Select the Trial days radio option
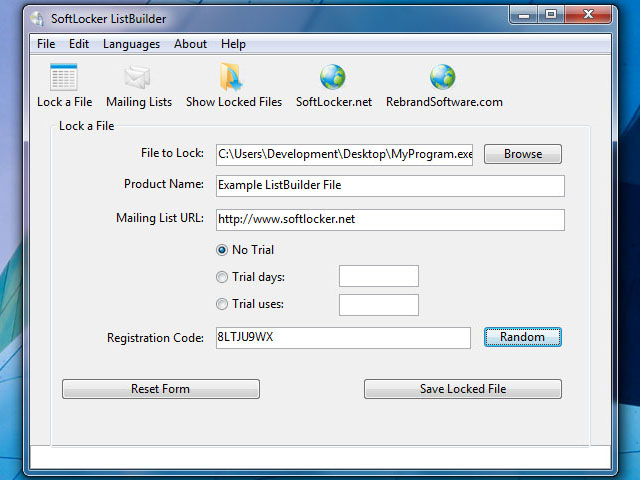The width and height of the screenshot is (640, 480). (222, 277)
